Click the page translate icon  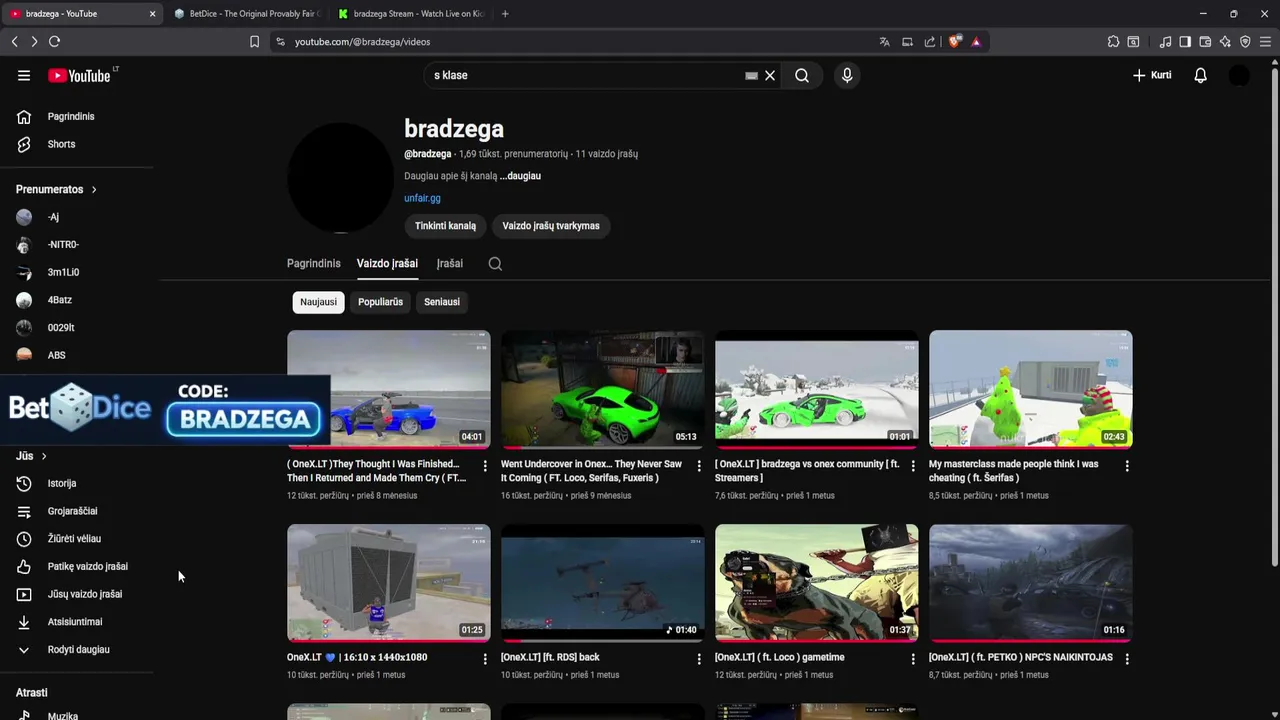pyautogui.click(x=884, y=41)
